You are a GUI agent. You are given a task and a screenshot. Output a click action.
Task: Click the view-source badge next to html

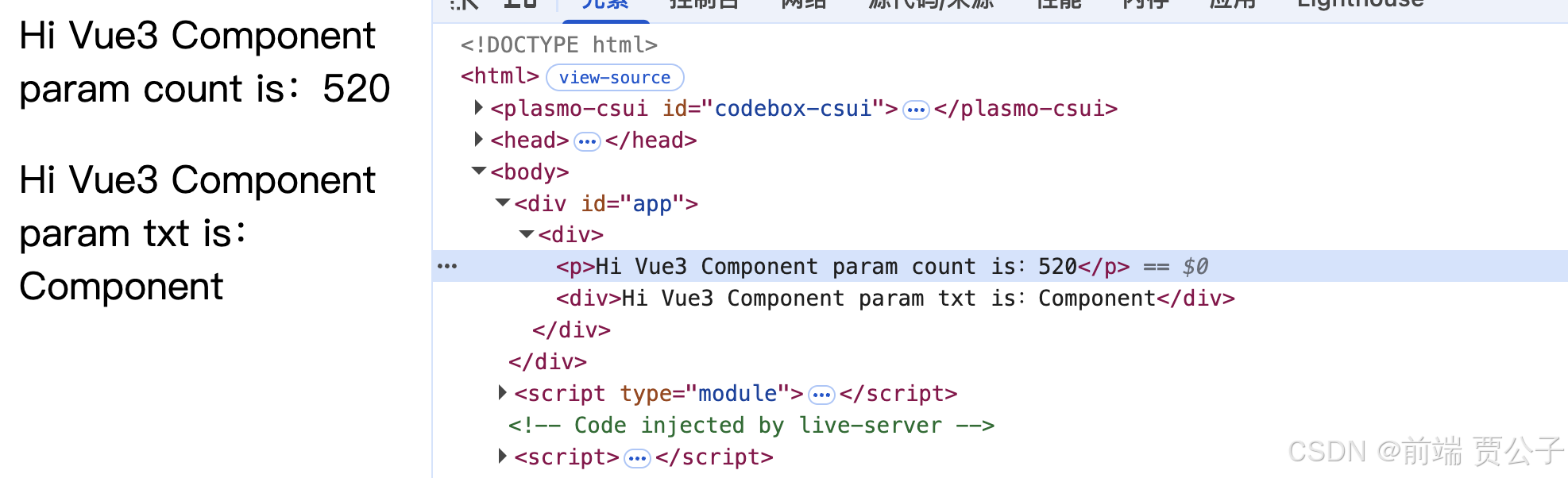(x=615, y=78)
